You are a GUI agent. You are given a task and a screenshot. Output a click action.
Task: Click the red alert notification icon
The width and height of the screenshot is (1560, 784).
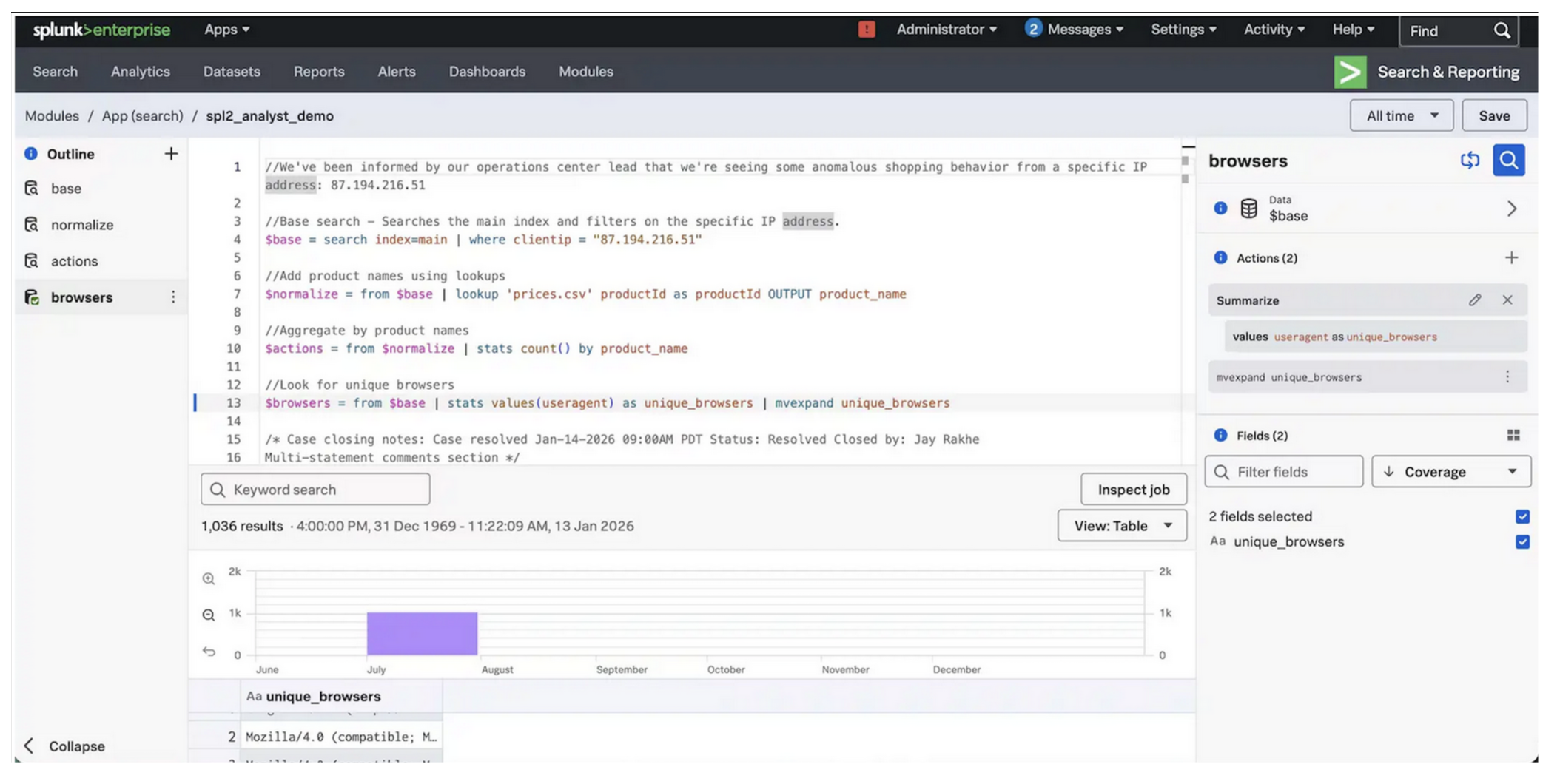(x=866, y=30)
